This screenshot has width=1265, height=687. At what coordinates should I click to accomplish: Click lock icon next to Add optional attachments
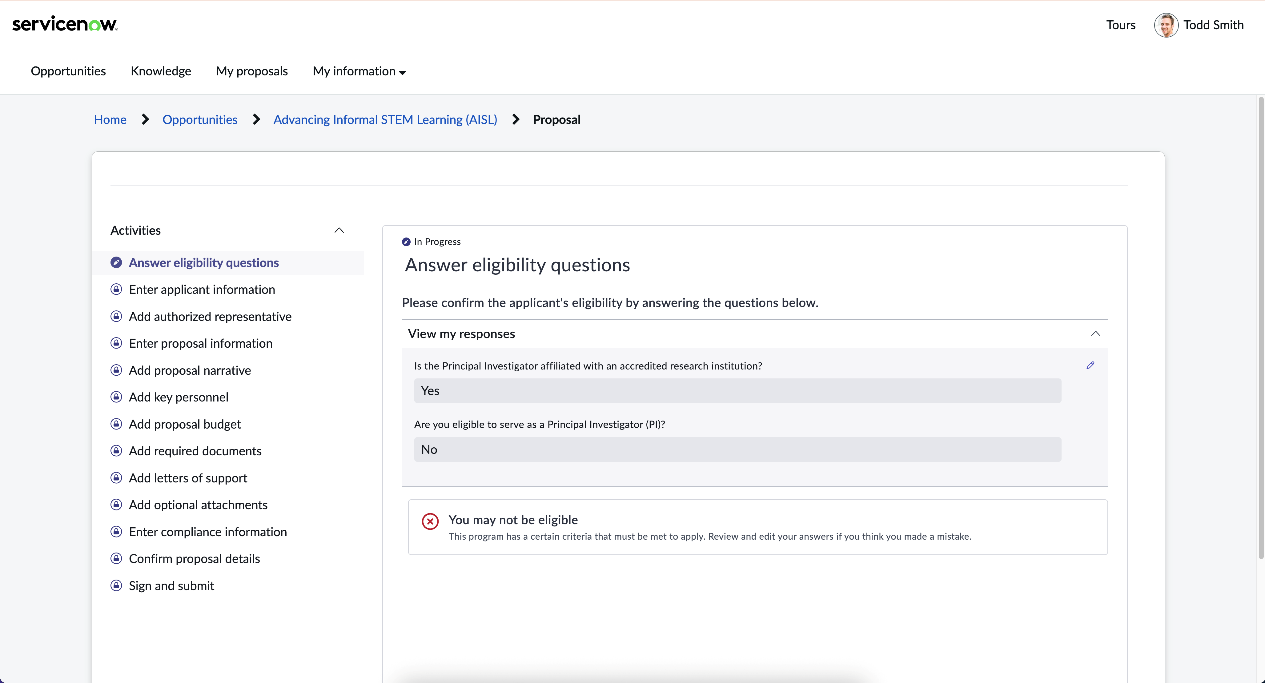point(117,506)
